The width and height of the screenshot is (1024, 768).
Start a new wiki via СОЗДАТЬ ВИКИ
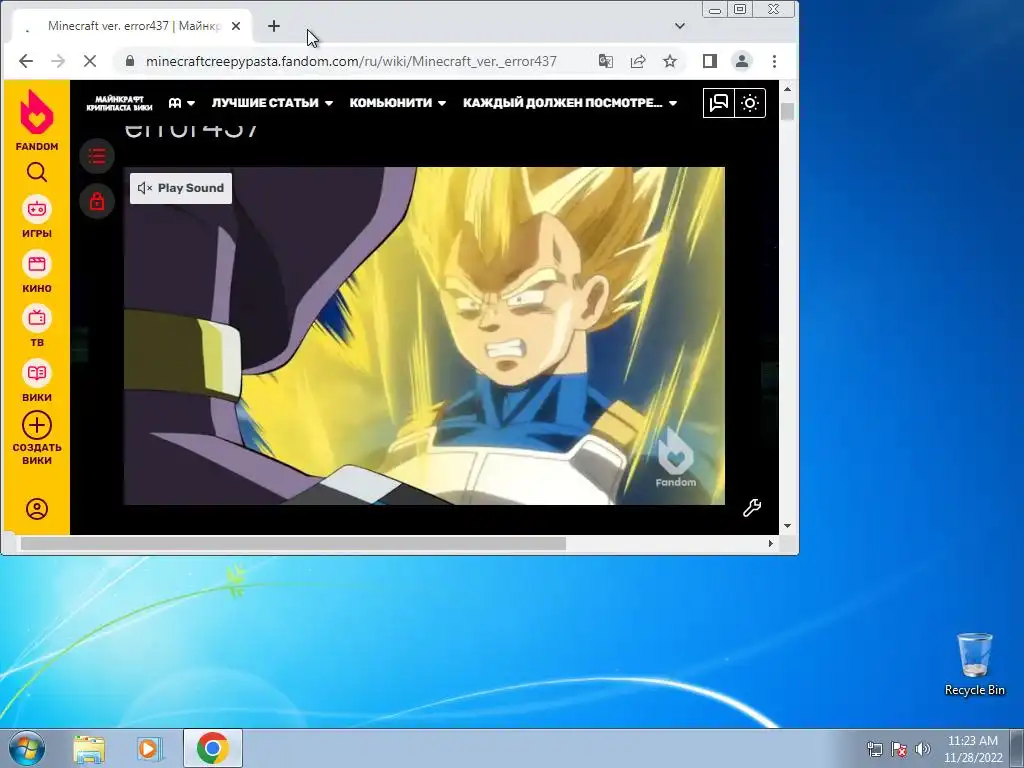click(37, 439)
